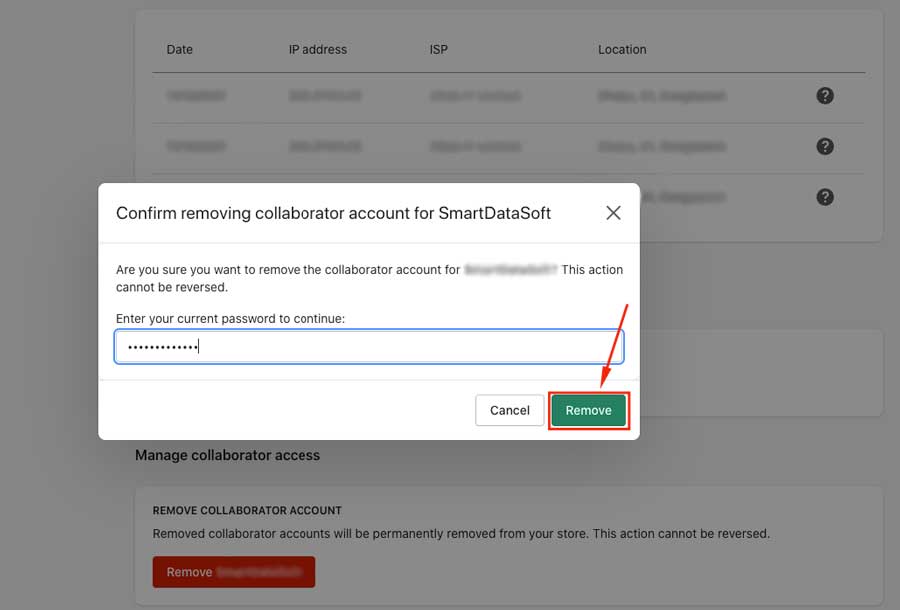
Task: Click the dialog title mentioning SmartDataSoft
Action: [333, 213]
